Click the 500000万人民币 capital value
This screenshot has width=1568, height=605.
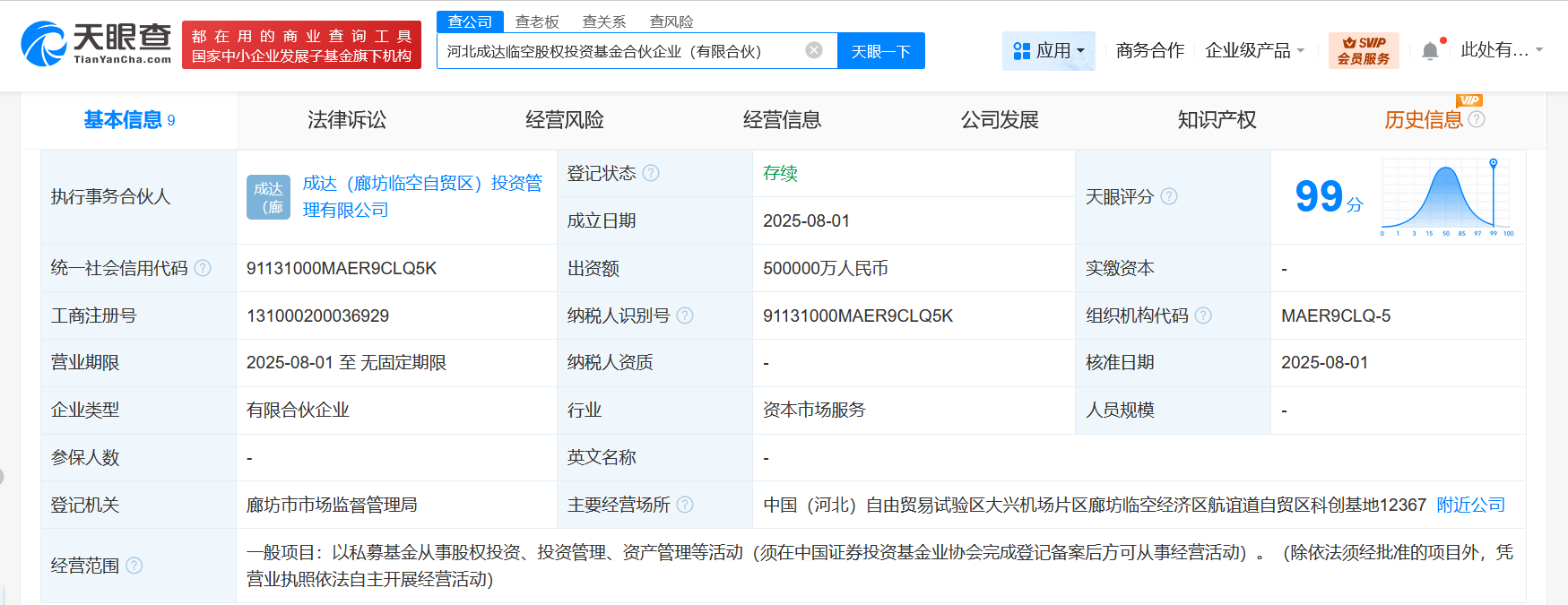(x=826, y=268)
